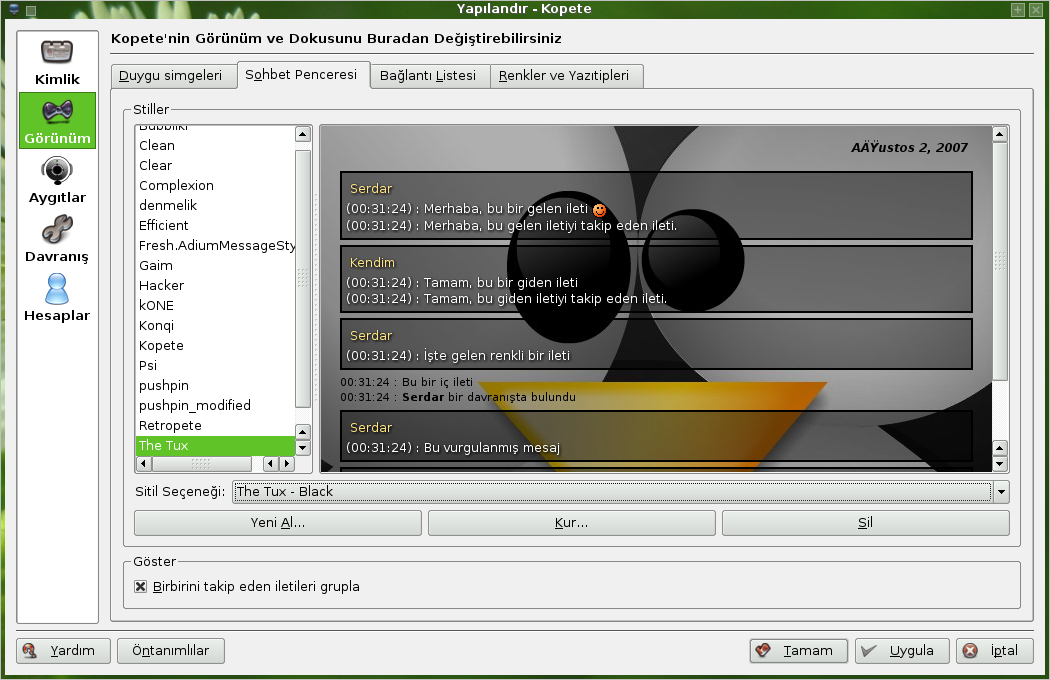Select the Görünüm appearance section
This screenshot has height=680, width=1050.
coord(57,121)
